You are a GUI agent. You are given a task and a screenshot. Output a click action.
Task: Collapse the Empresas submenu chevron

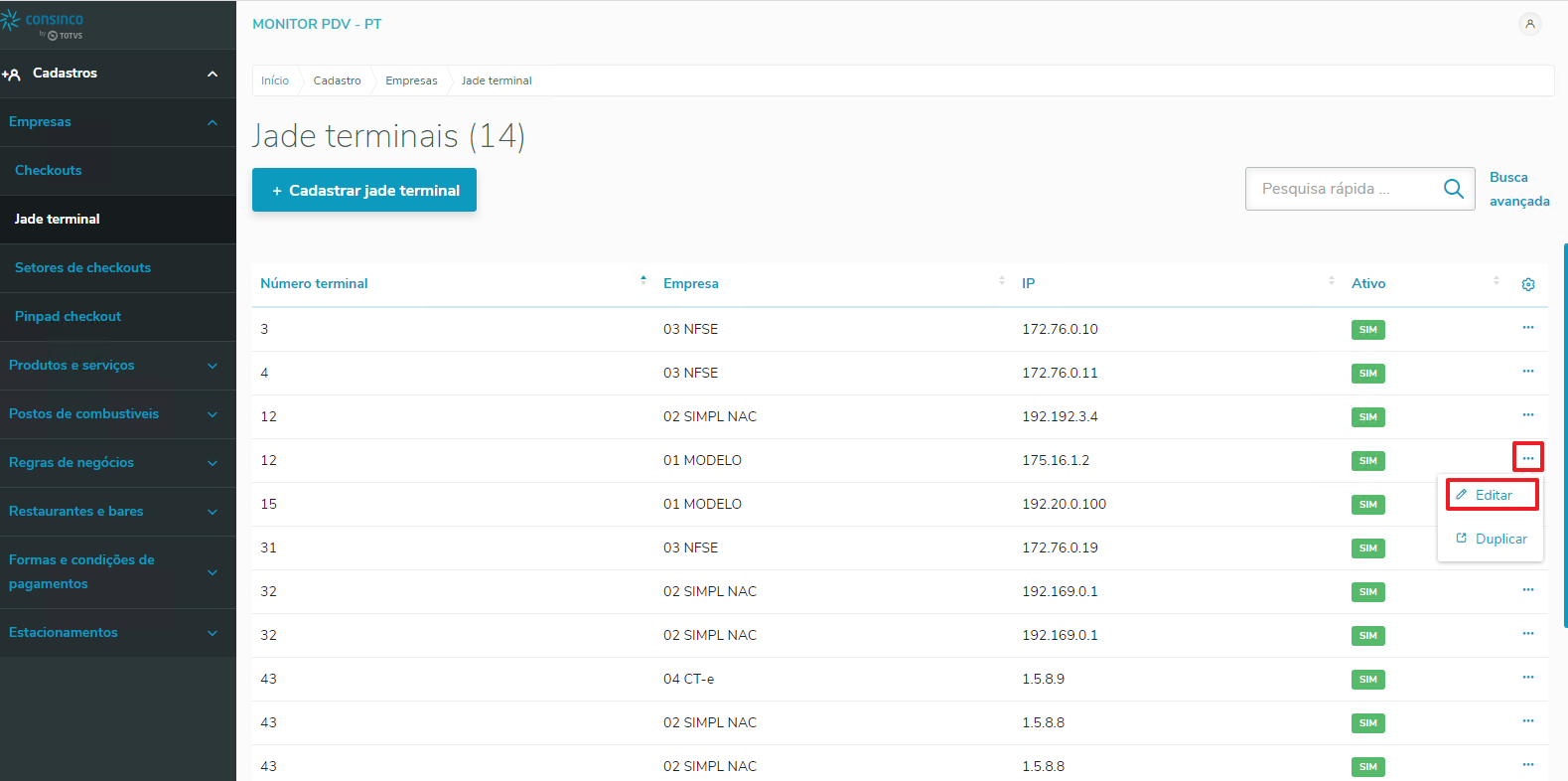(213, 122)
